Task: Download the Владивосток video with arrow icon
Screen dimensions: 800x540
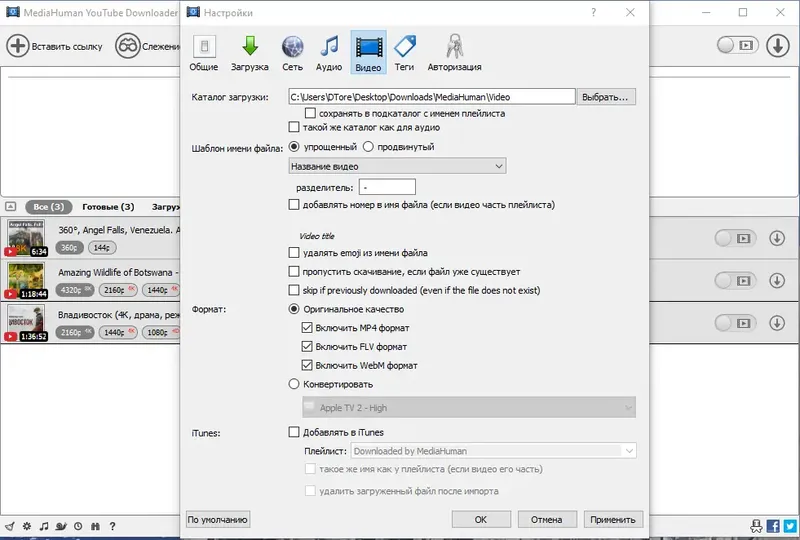Action: [777, 323]
